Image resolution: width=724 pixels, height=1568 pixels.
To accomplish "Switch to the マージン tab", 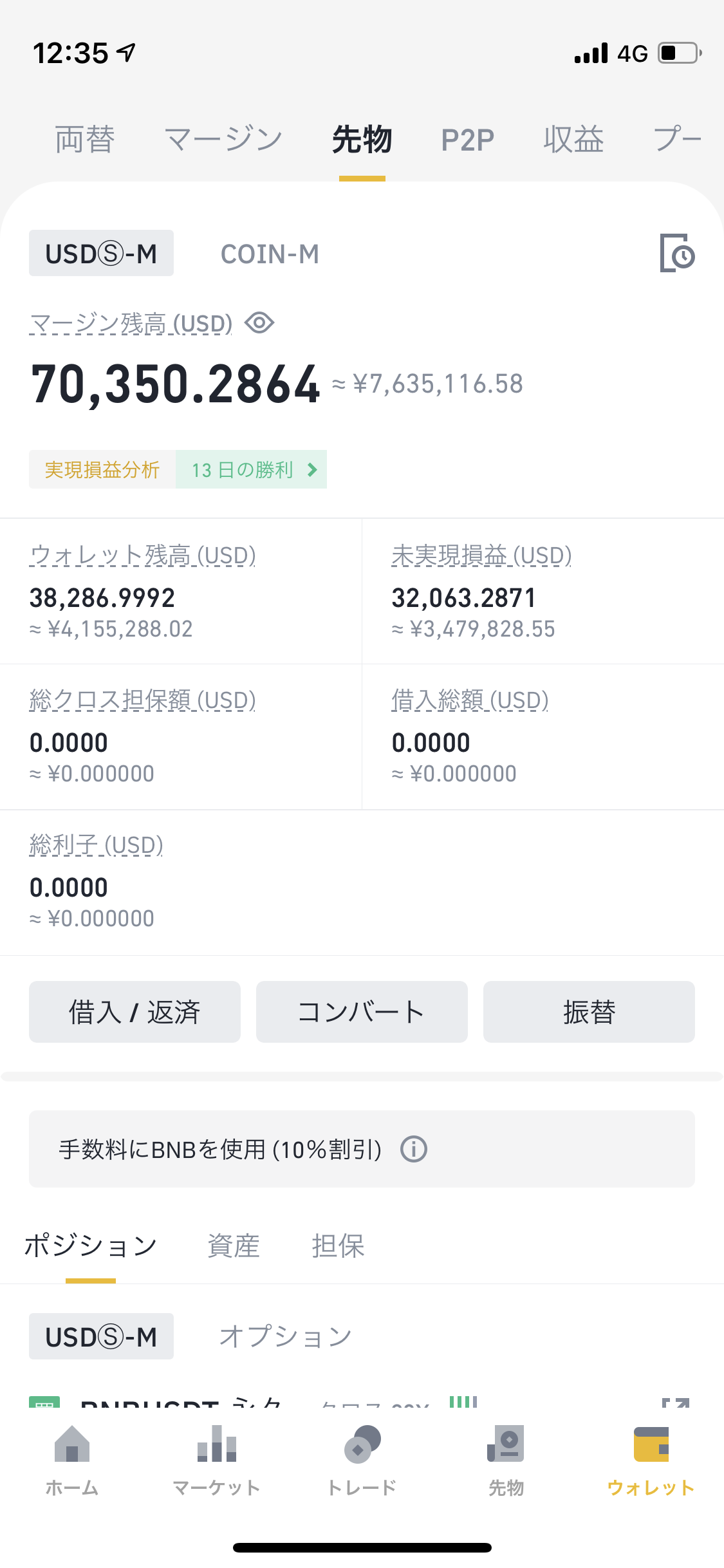I will click(223, 140).
